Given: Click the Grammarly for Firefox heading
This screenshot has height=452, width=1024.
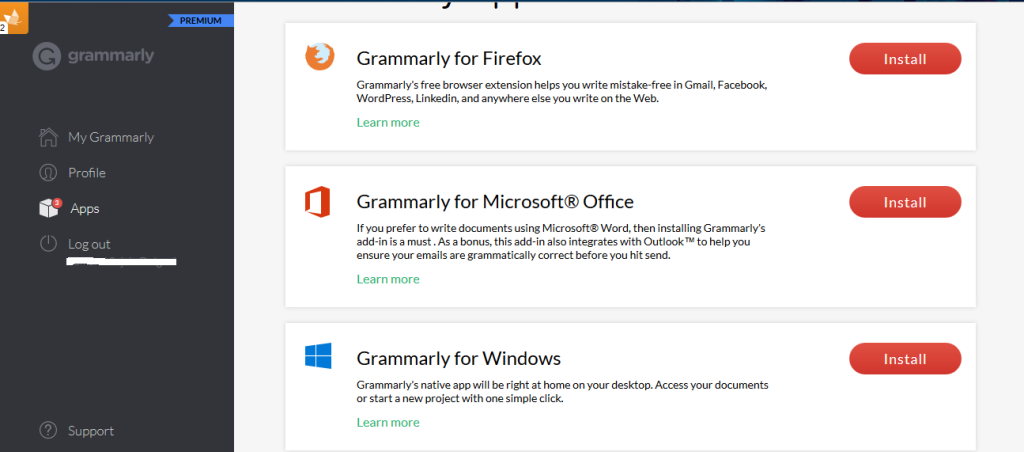Looking at the screenshot, I should (449, 59).
